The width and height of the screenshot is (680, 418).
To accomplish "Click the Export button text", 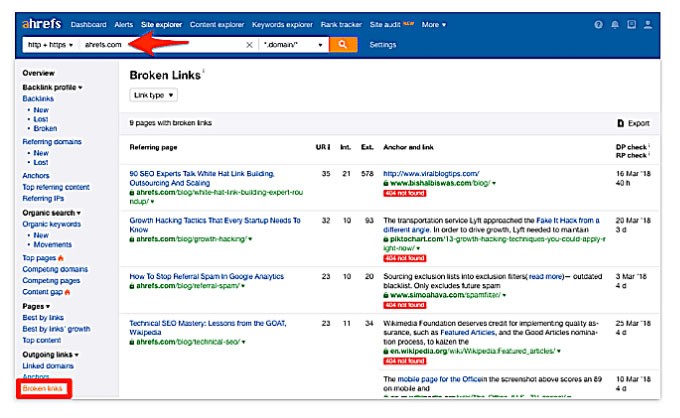I will (x=639, y=123).
